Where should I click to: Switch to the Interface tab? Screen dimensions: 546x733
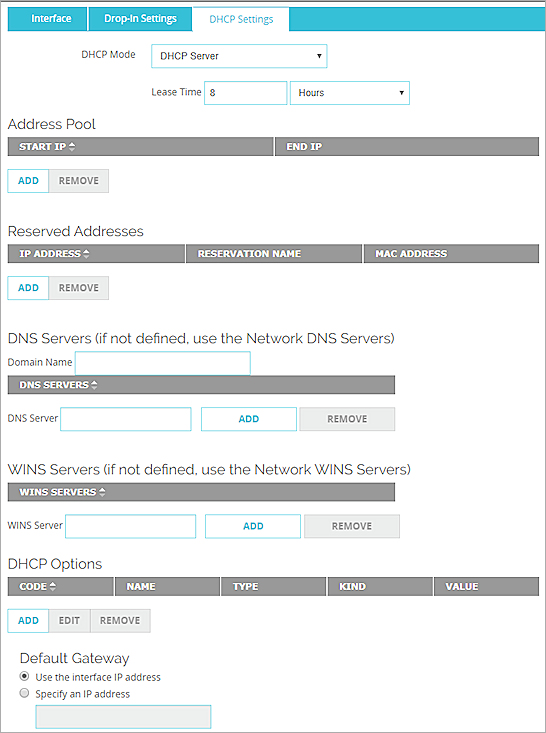(x=47, y=19)
